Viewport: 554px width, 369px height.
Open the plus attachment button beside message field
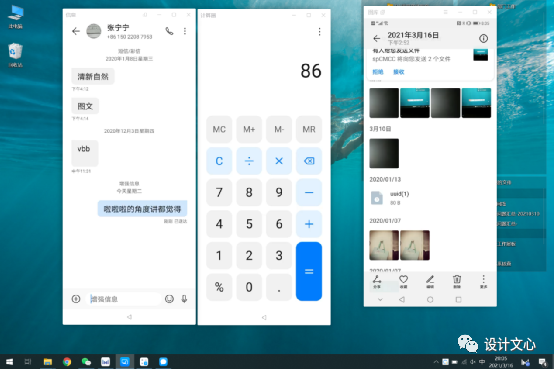[x=76, y=299]
